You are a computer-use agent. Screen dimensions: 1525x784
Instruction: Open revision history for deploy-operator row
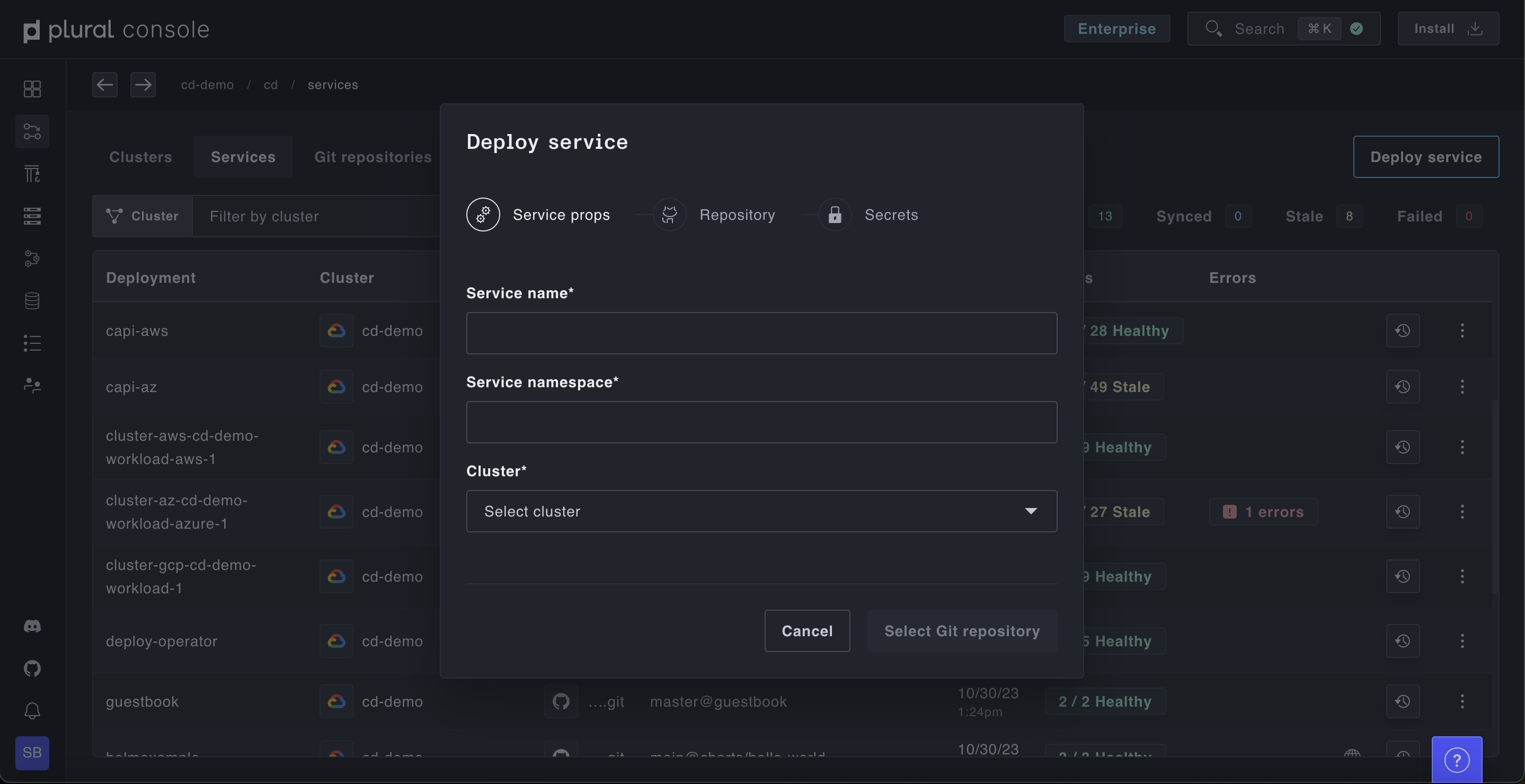1403,641
